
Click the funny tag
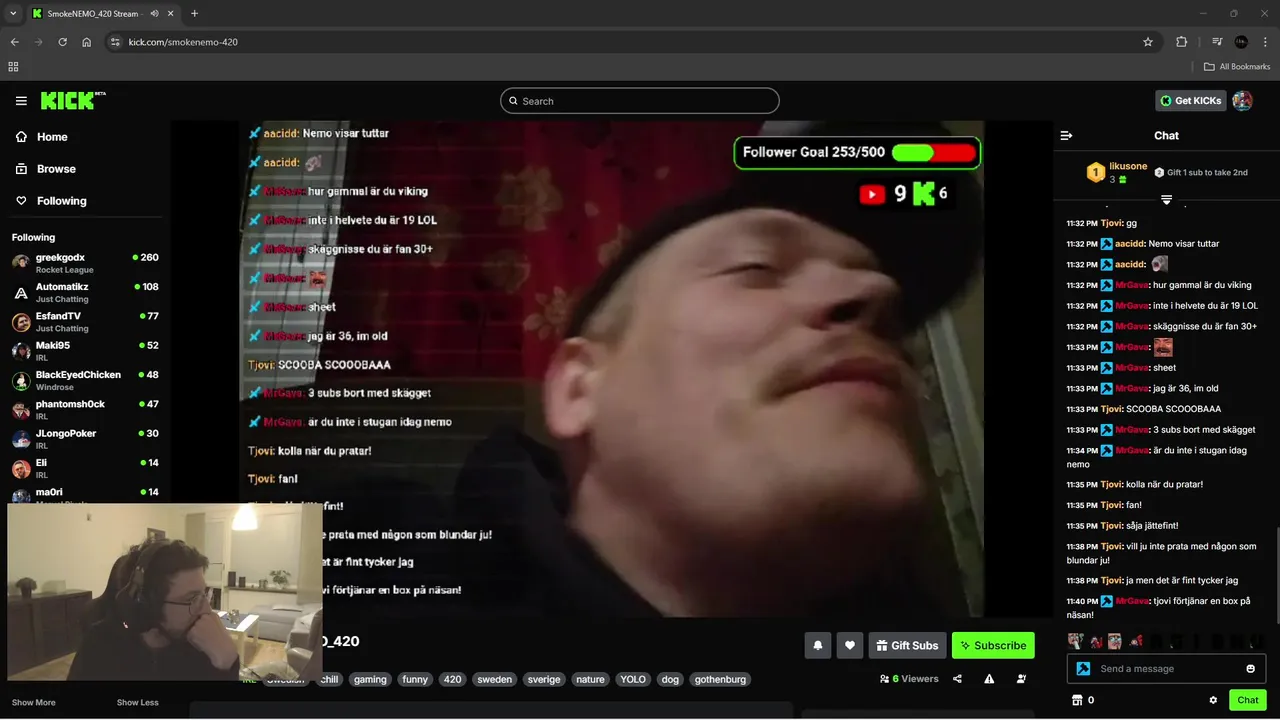(415, 679)
